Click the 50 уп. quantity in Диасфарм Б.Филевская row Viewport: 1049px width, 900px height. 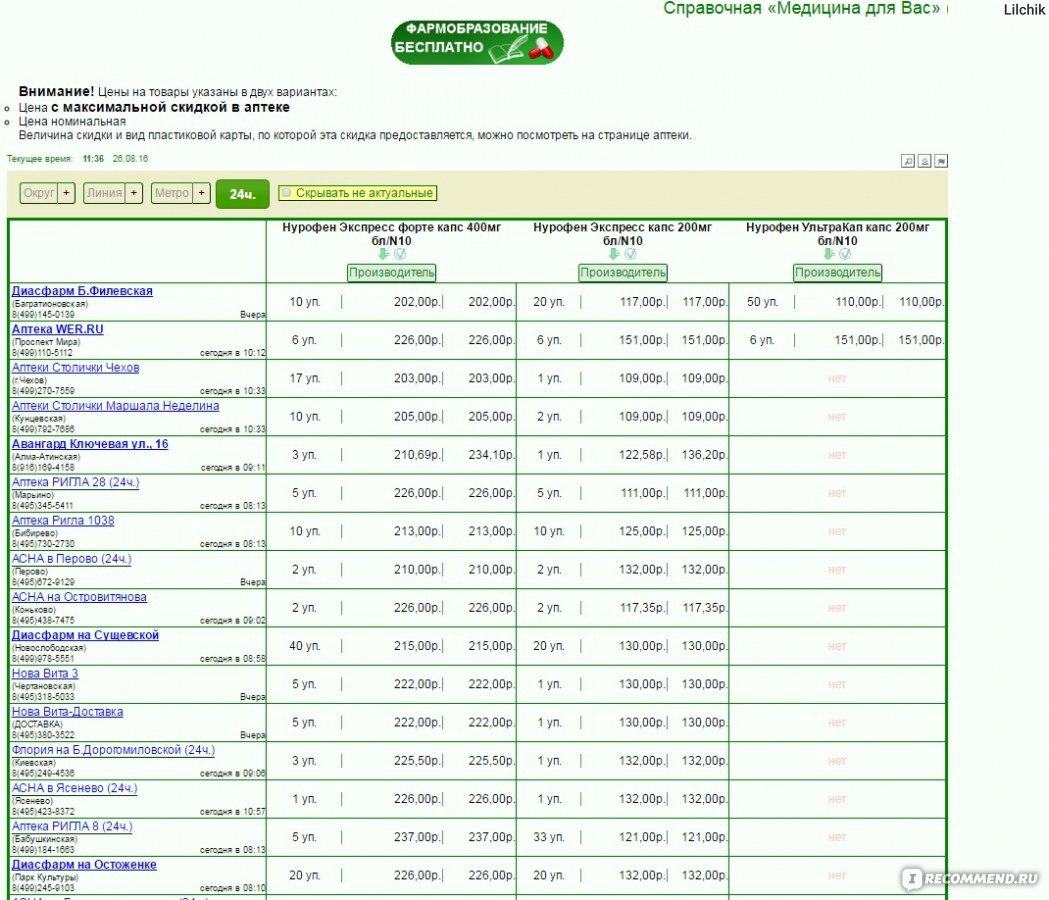click(763, 302)
